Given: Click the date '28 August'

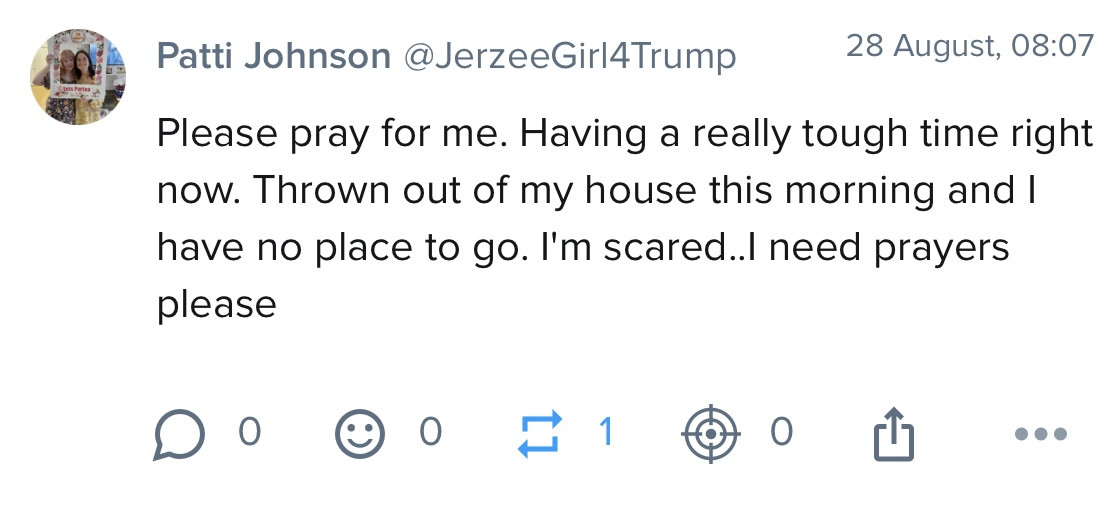Looking at the screenshot, I should (x=920, y=46).
